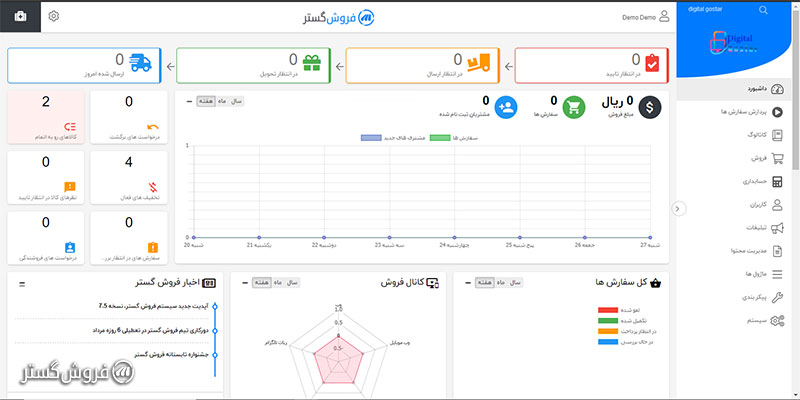
Task: Click the orange forklift در انتظار ارسال icon
Action: [x=479, y=62]
